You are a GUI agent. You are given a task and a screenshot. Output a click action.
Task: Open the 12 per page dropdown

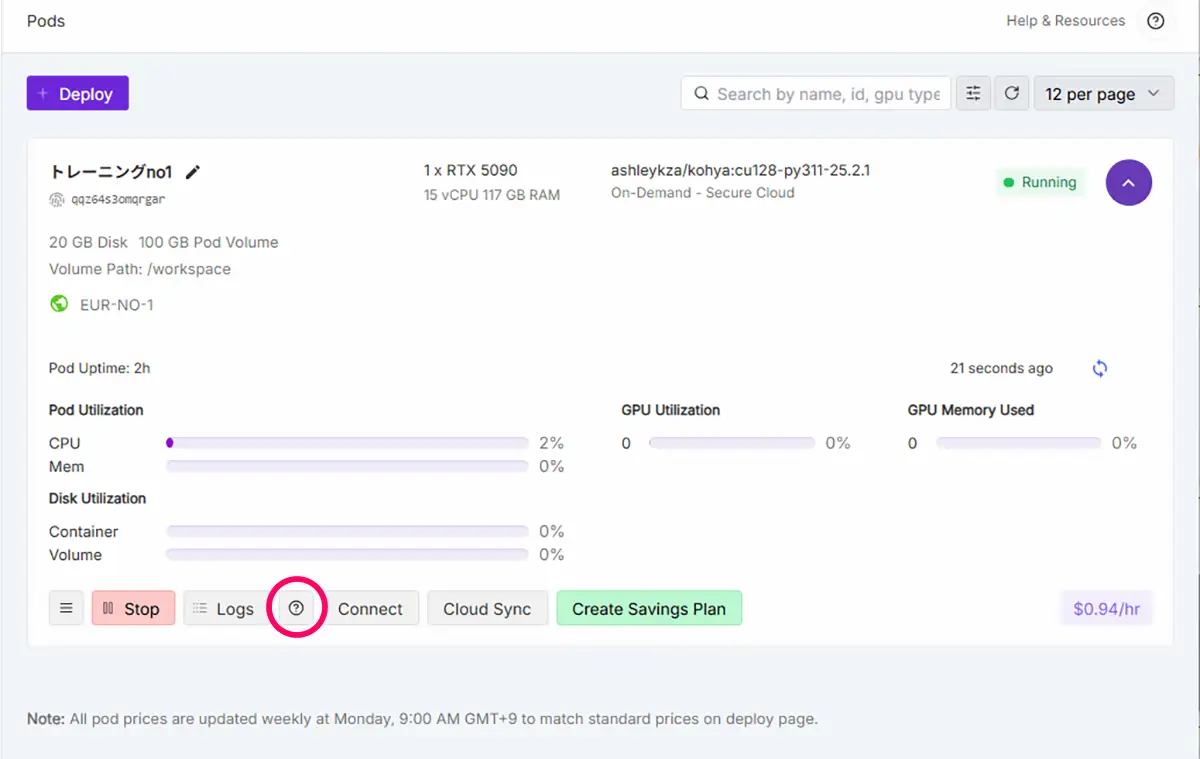1103,94
